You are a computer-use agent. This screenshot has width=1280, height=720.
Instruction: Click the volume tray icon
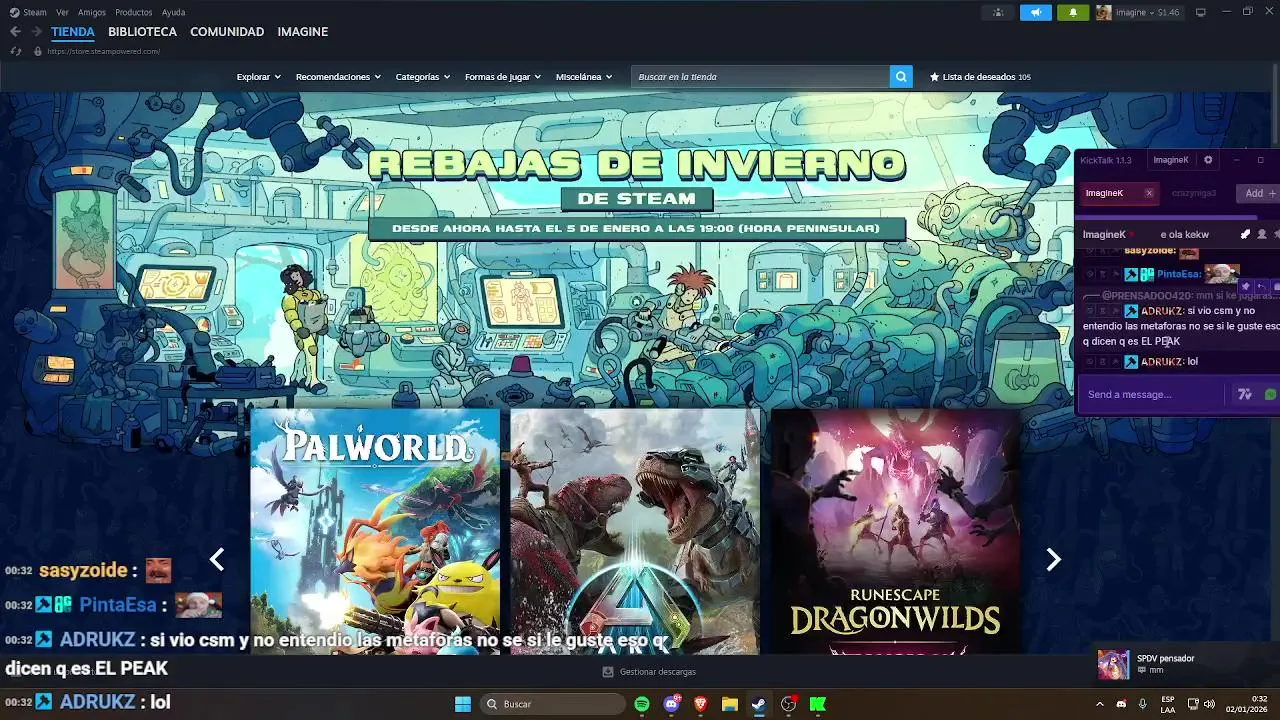(x=1209, y=704)
